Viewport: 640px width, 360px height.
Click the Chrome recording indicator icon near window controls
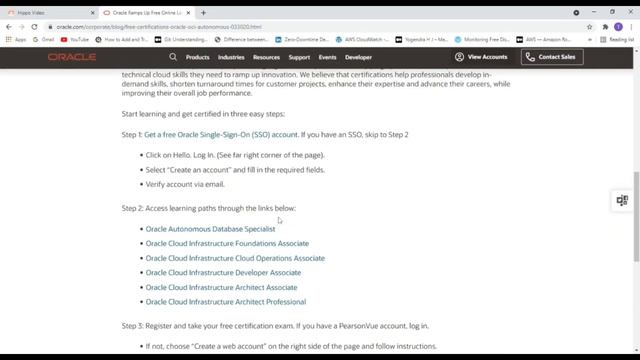576,13
